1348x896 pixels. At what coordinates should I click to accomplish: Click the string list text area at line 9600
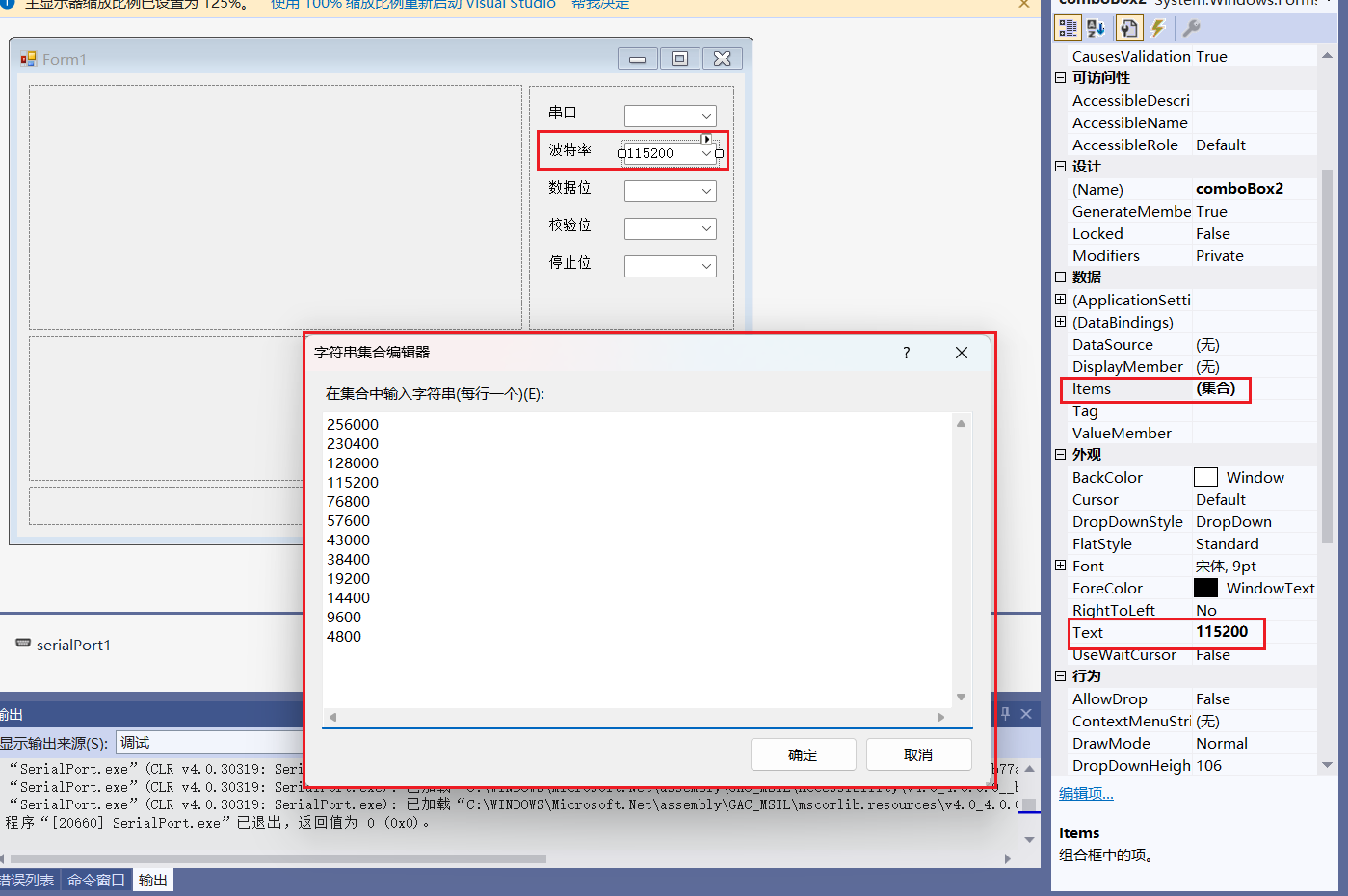click(x=344, y=617)
